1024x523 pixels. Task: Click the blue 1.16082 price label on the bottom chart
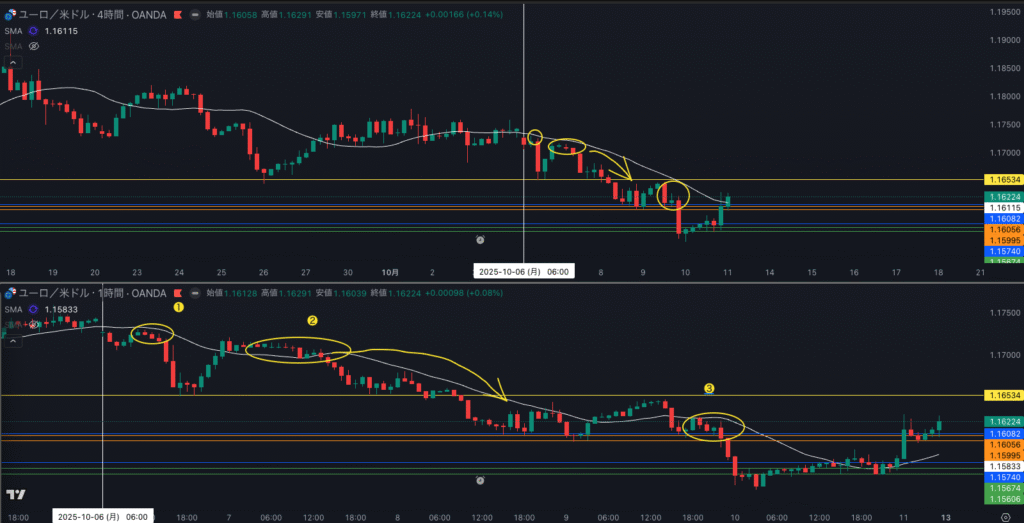pyautogui.click(x=1003, y=434)
